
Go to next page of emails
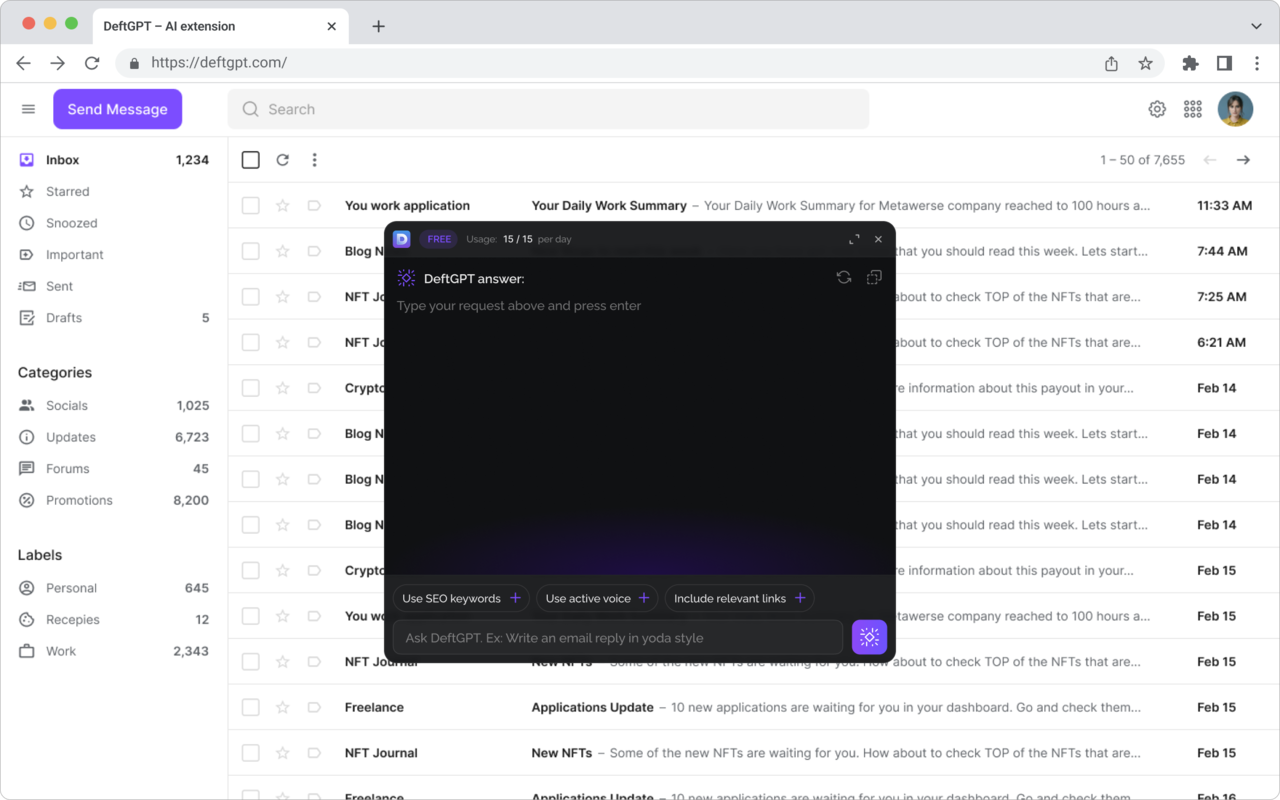[x=1243, y=160]
